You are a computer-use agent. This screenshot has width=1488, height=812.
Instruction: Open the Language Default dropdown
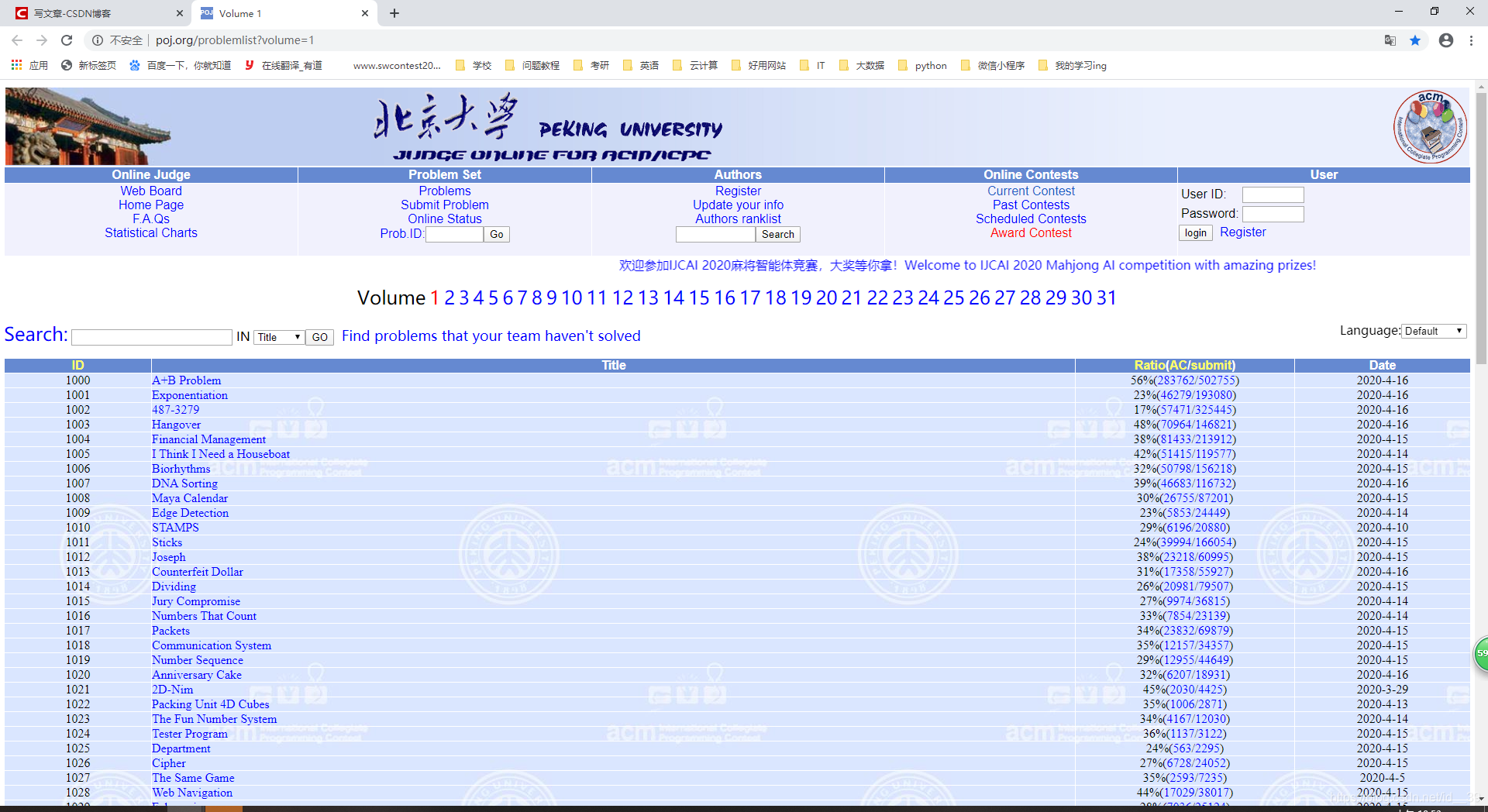[x=1433, y=331]
